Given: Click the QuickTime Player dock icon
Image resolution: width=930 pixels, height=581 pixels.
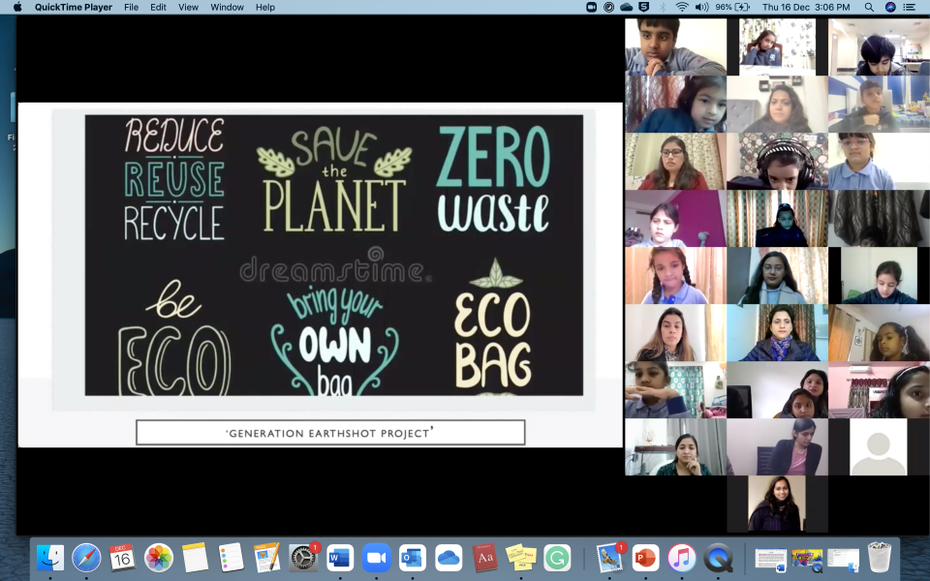Looking at the screenshot, I should pyautogui.click(x=717, y=557).
